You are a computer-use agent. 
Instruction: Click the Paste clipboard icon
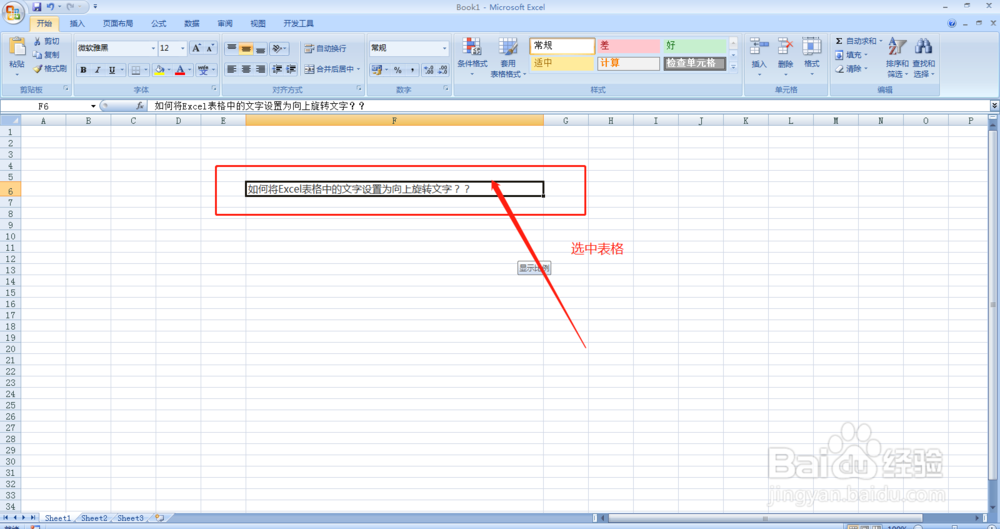[17, 46]
